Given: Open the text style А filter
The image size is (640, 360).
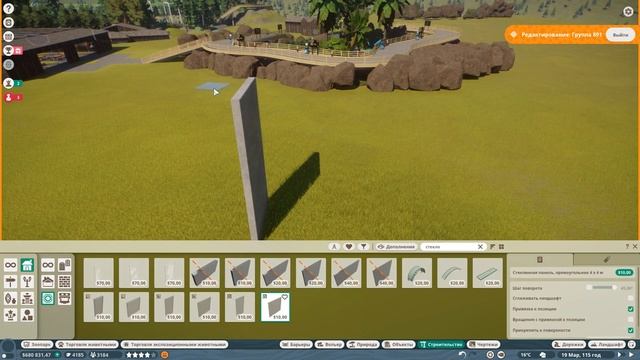Looking at the screenshot, I should (334, 247).
